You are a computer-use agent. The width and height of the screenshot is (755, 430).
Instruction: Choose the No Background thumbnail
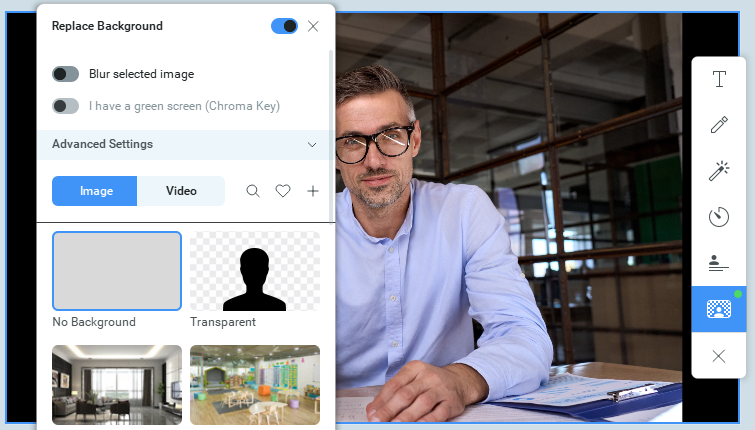pyautogui.click(x=117, y=271)
